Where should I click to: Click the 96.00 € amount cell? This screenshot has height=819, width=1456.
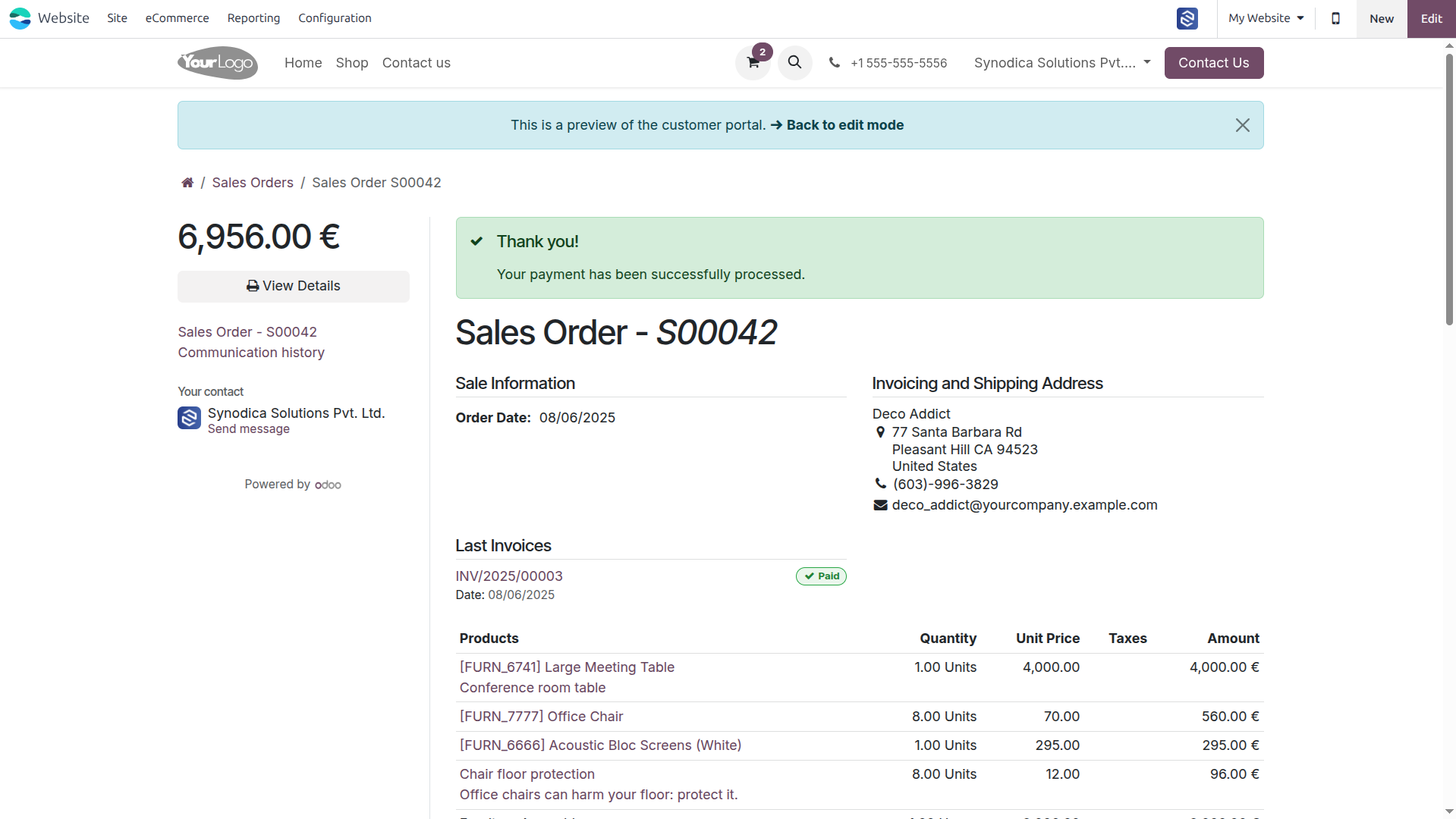coord(1234,774)
